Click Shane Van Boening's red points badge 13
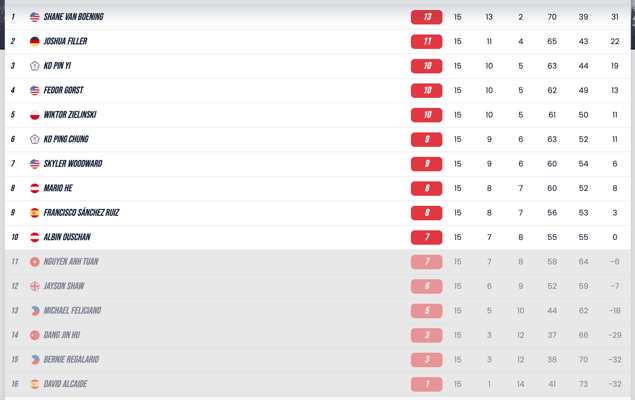635x400 pixels. click(427, 17)
